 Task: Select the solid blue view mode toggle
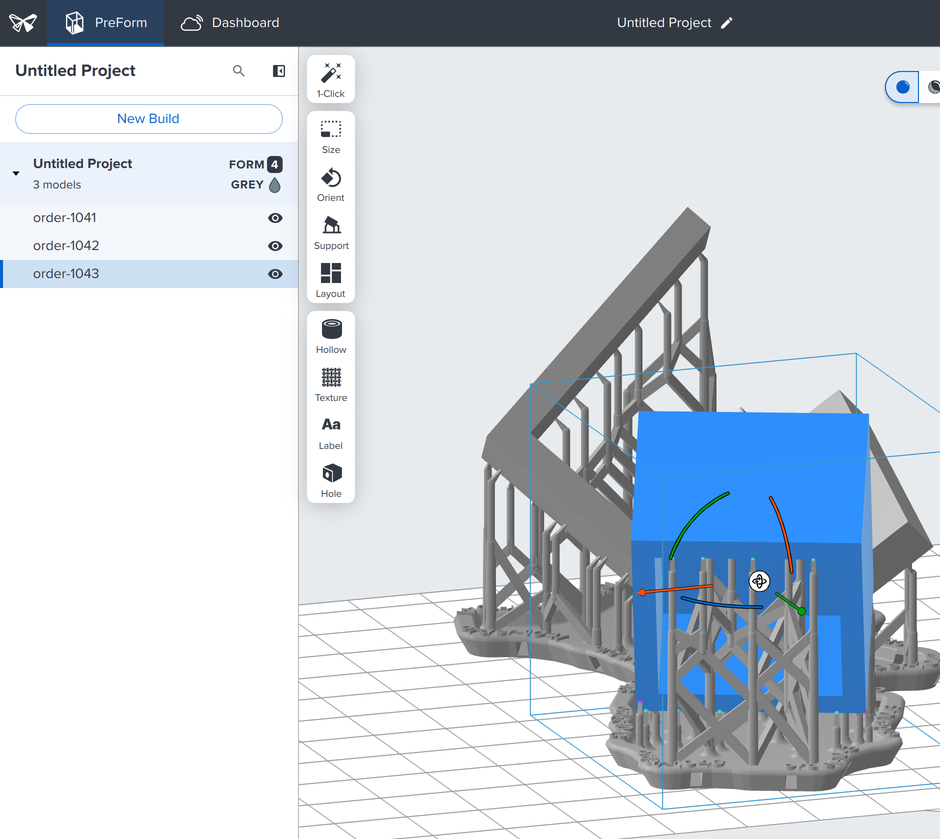pyautogui.click(x=902, y=87)
